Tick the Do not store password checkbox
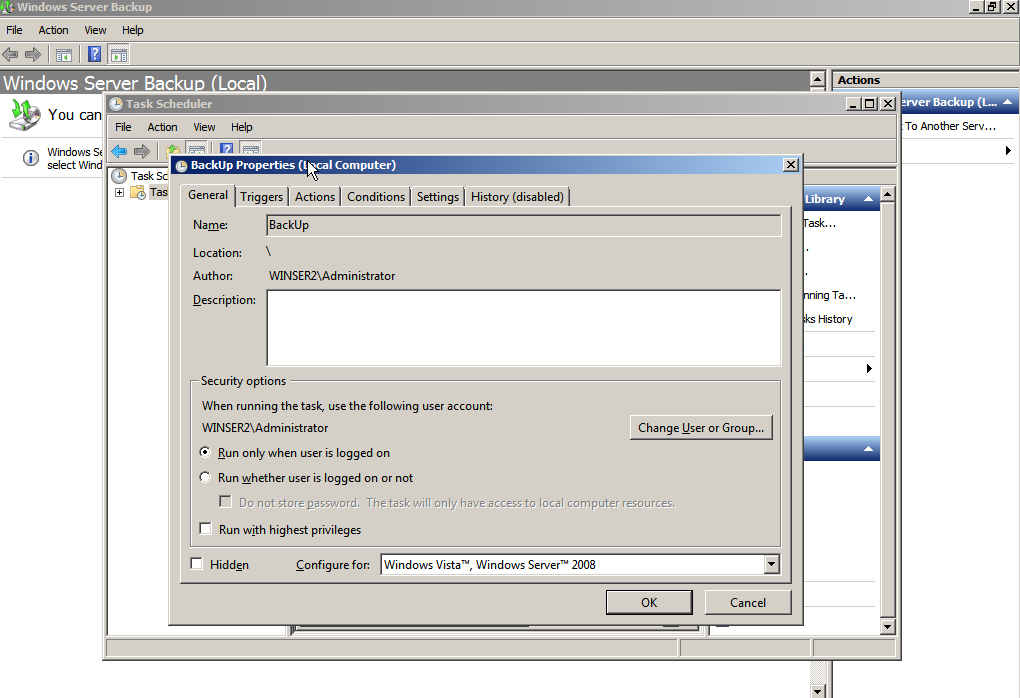The image size is (1020, 698). (225, 502)
